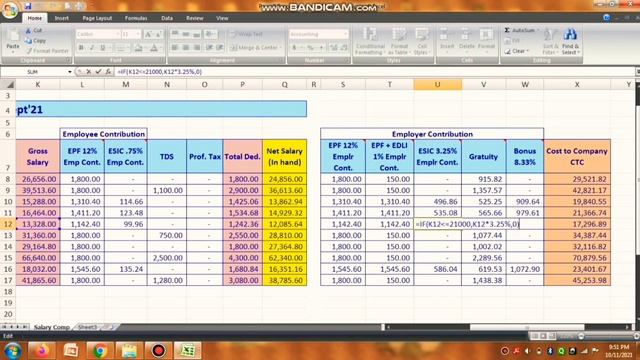This screenshot has width=640, height=360.
Task: Open Cell Styles gallery
Action: [x=421, y=41]
